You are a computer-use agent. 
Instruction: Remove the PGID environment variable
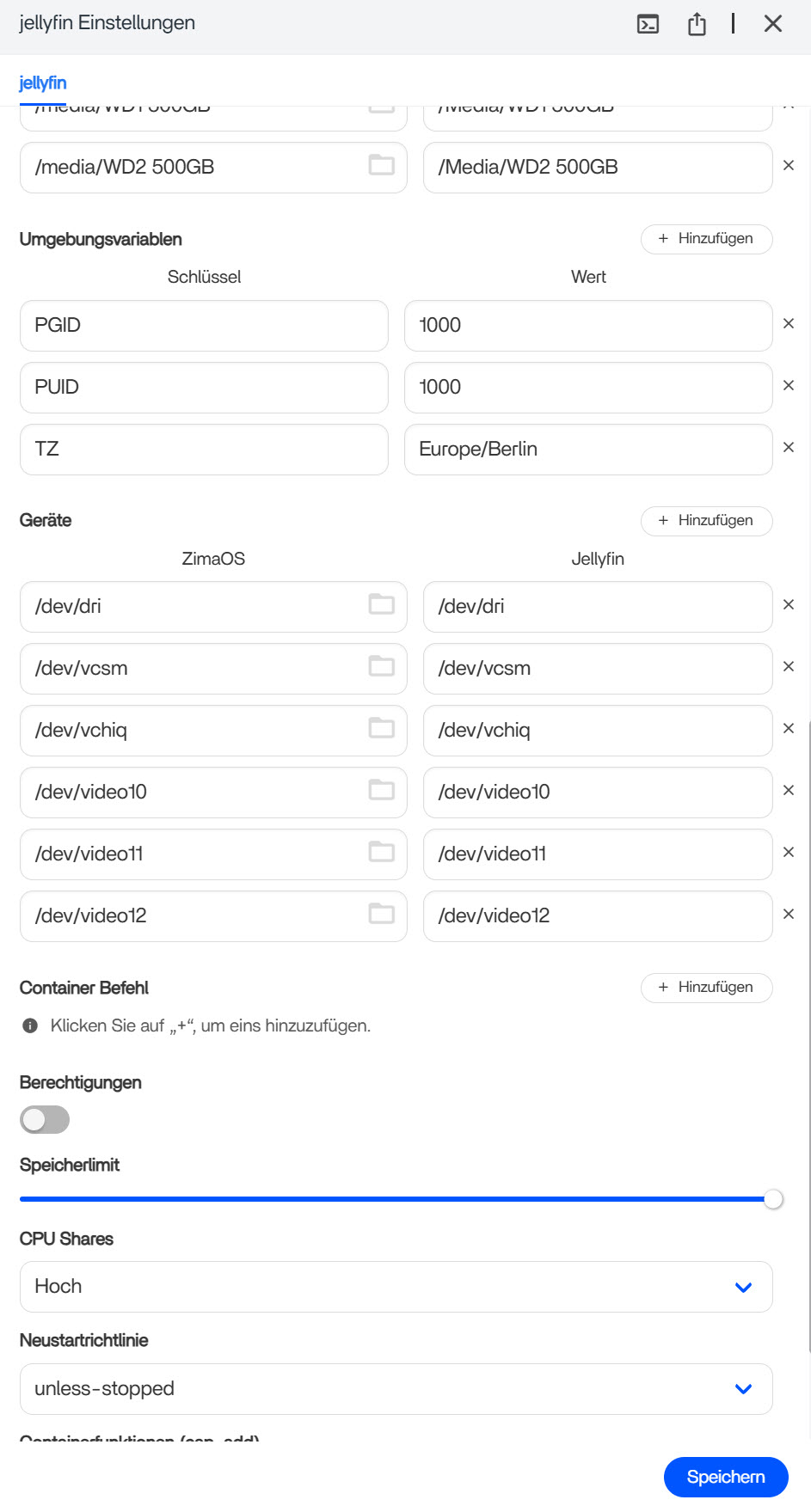click(x=788, y=324)
